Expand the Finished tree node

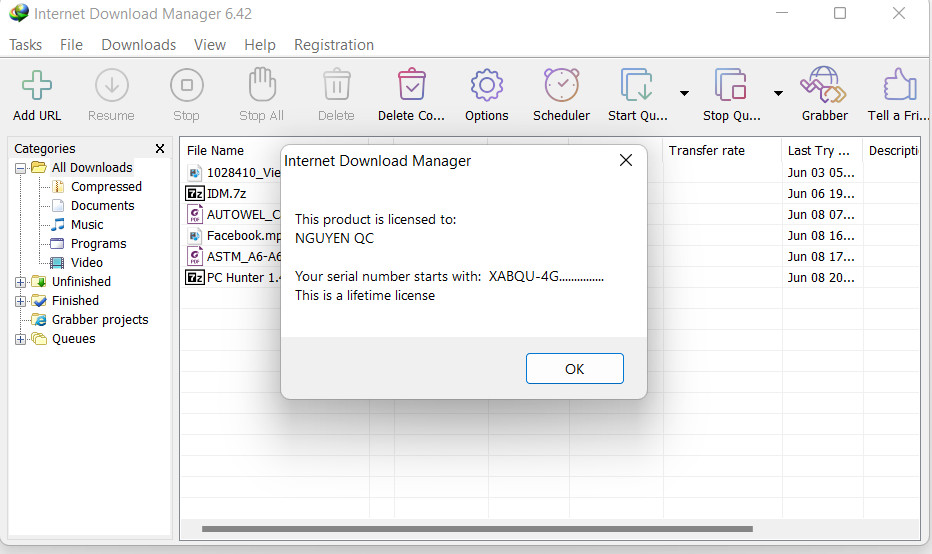[20, 301]
